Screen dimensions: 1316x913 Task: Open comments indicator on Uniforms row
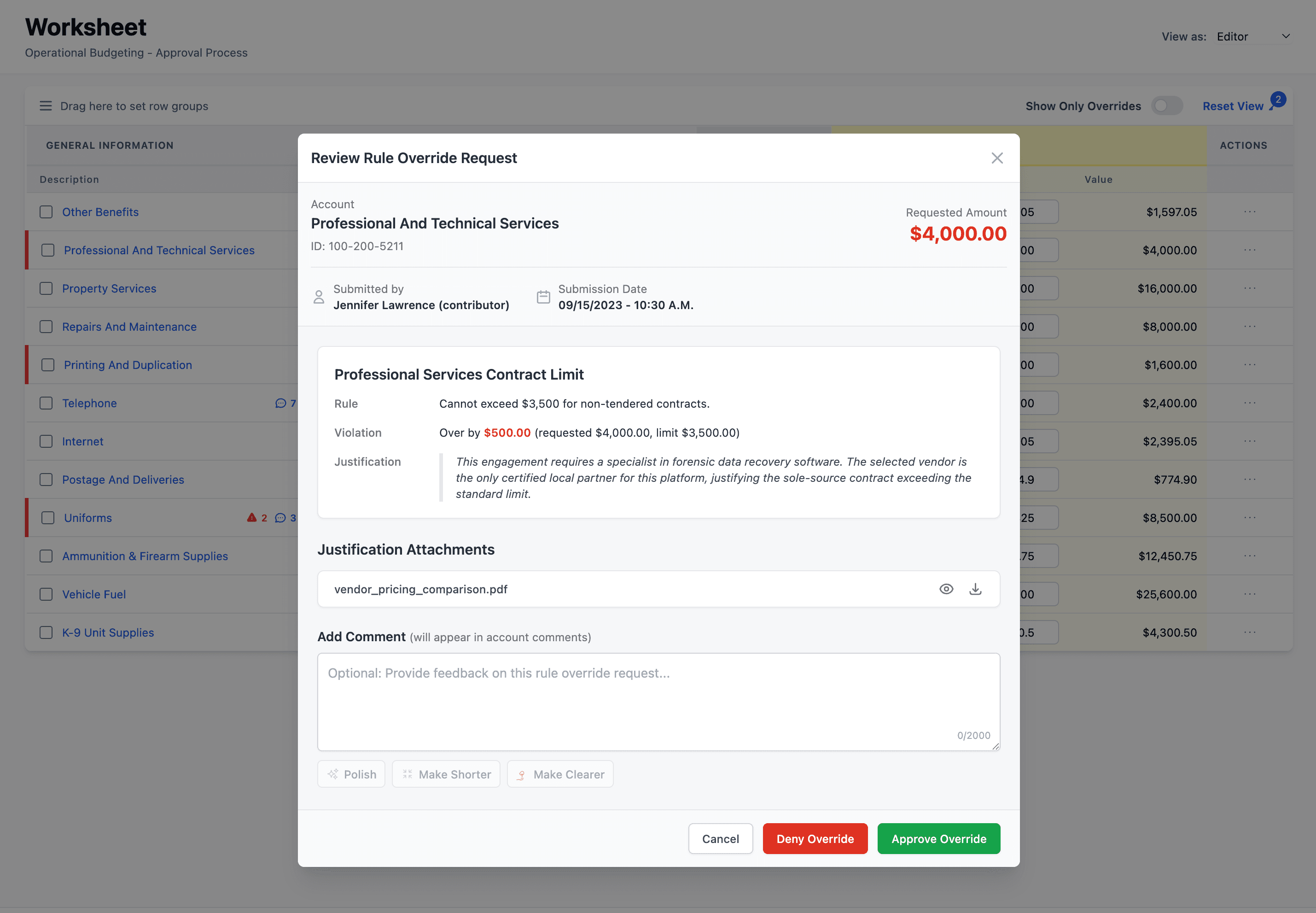point(281,518)
